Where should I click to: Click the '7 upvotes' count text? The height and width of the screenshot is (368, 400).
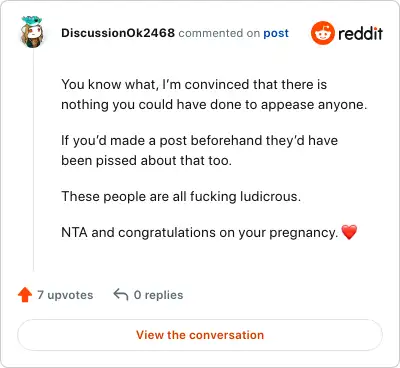tap(65, 295)
